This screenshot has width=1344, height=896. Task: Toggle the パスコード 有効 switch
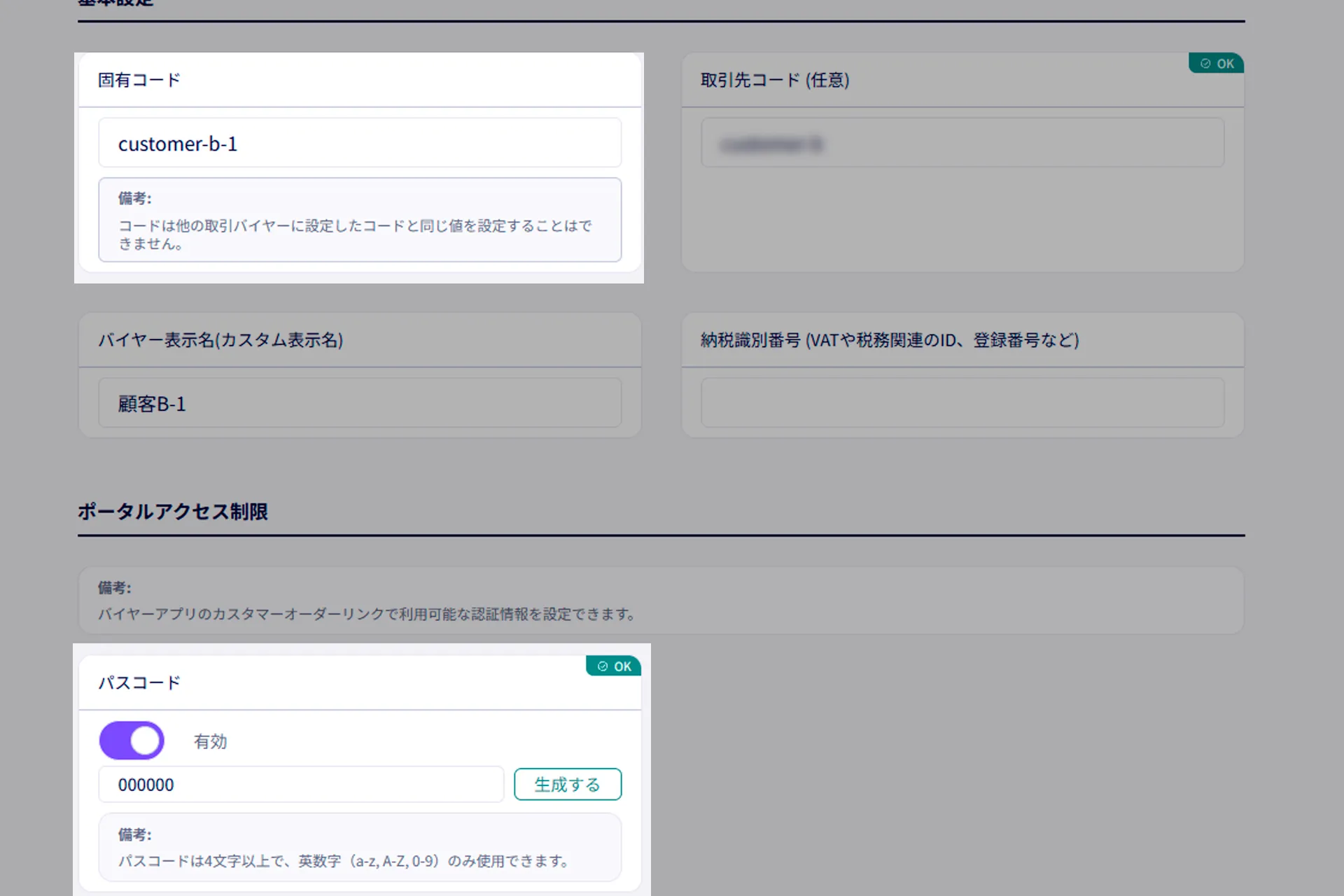click(x=132, y=741)
